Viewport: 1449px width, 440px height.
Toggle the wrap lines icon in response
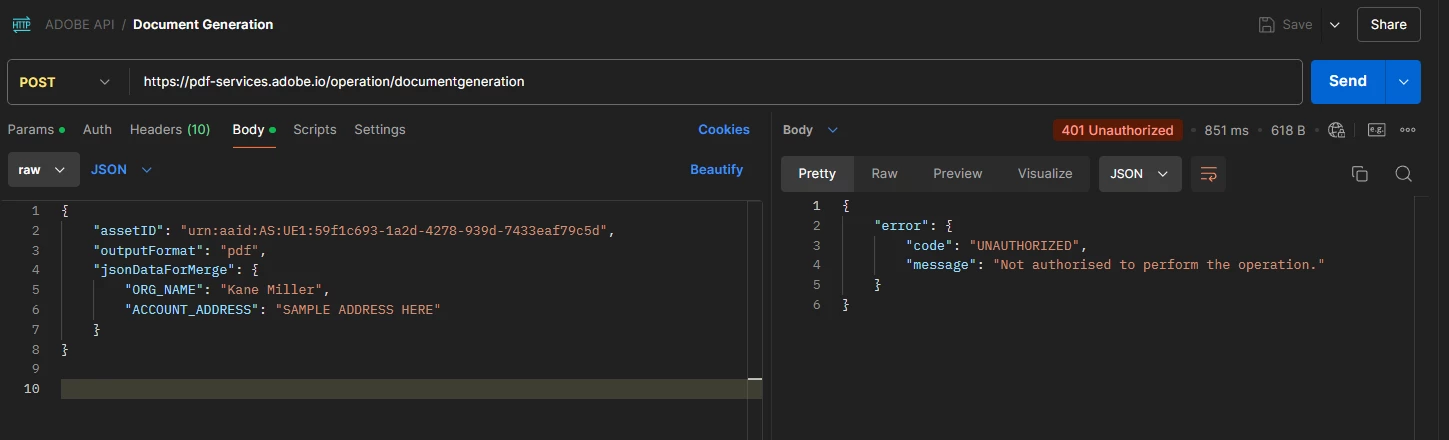pyautogui.click(x=1208, y=174)
